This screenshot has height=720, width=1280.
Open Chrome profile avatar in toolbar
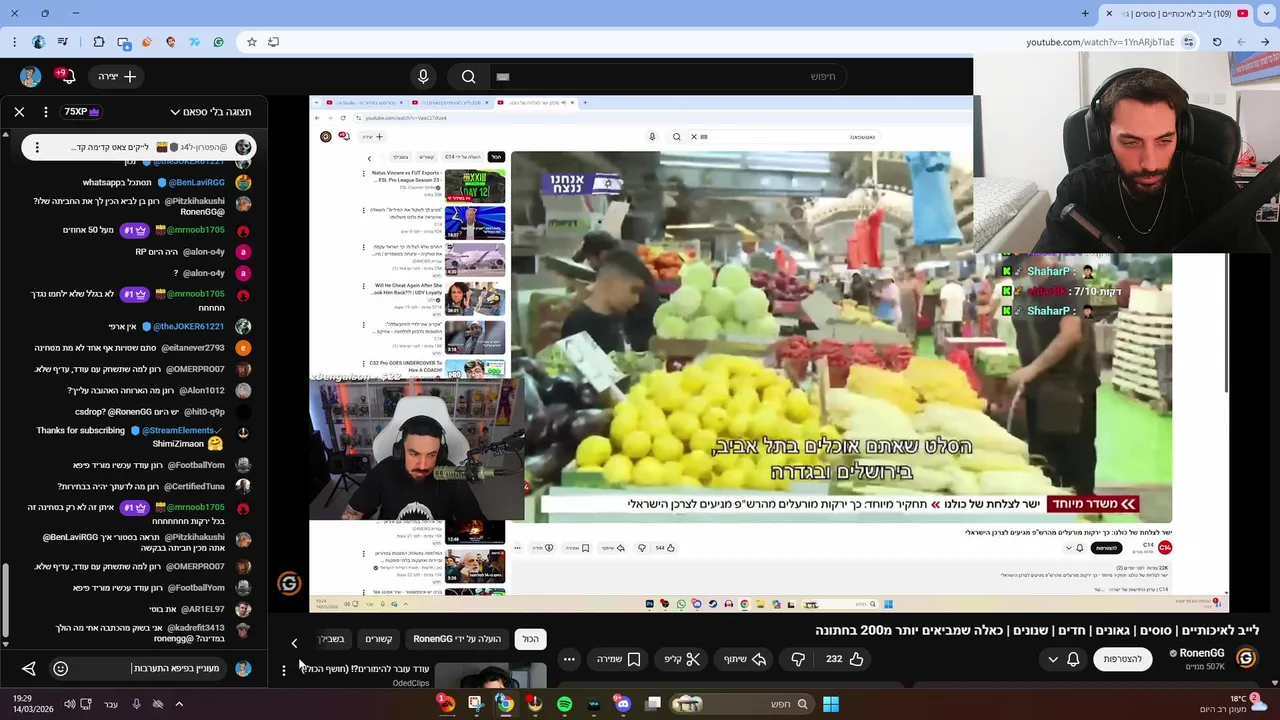click(x=38, y=42)
